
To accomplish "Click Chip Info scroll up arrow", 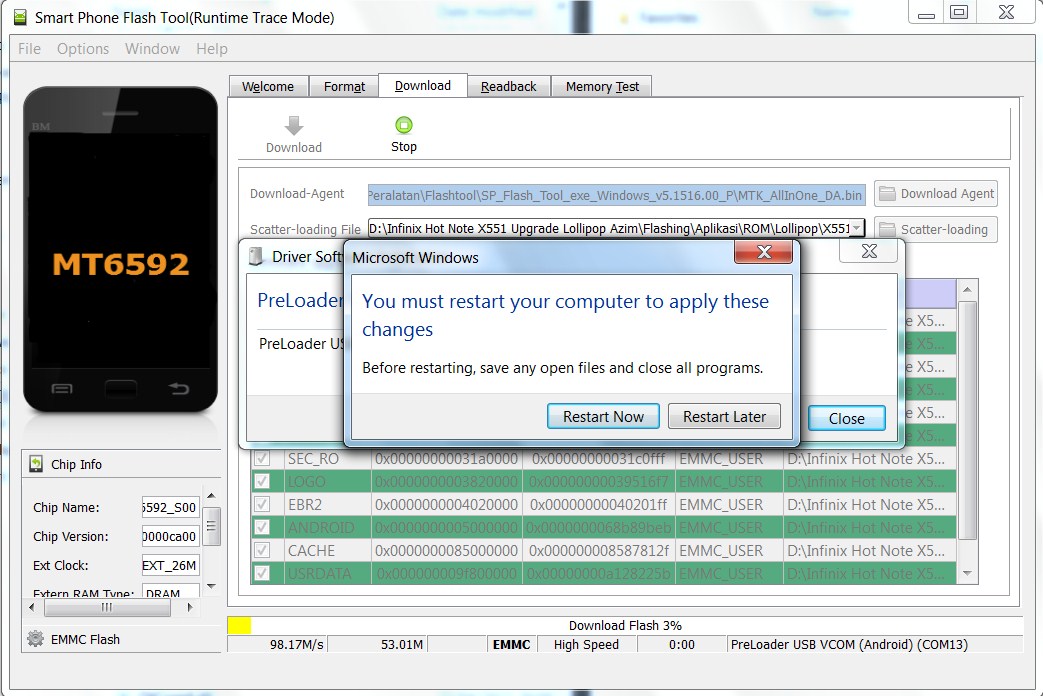I will (x=212, y=496).
